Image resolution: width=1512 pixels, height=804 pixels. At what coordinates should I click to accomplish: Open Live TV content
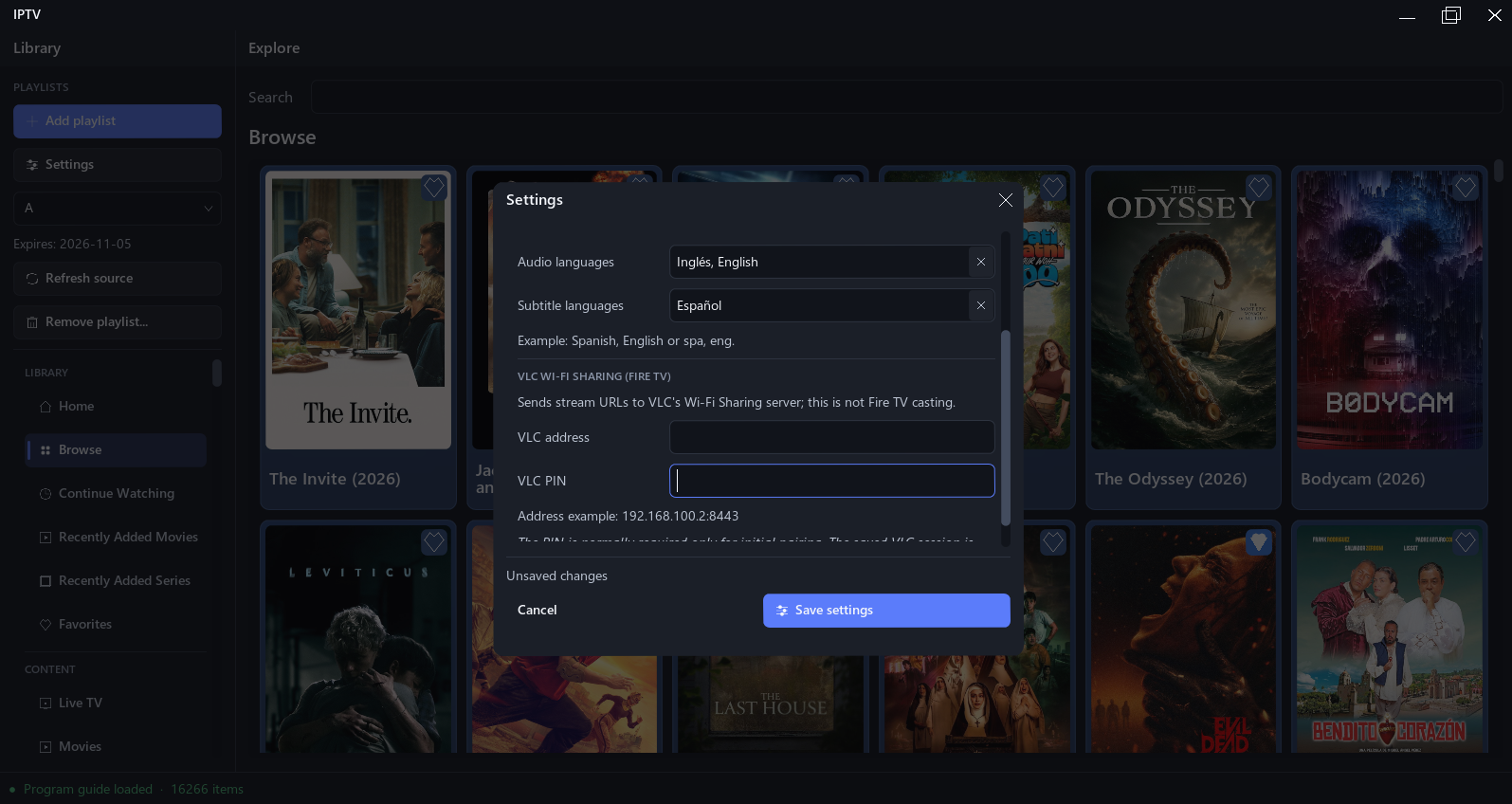coord(116,703)
